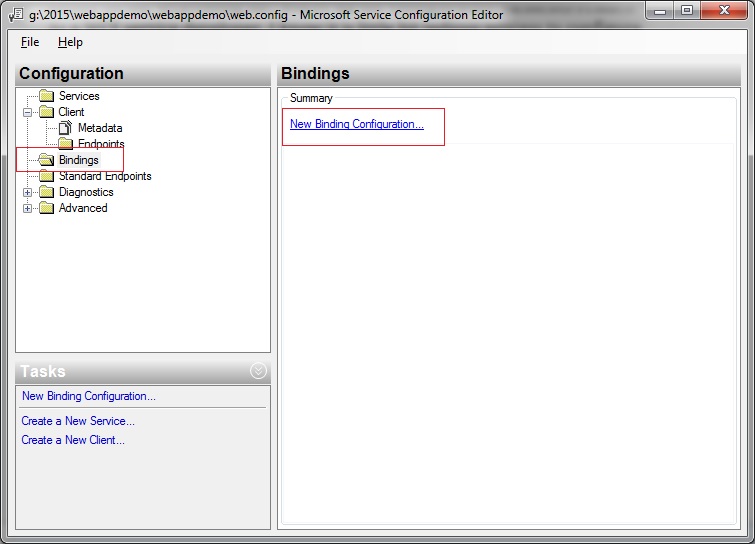Viewport: 755px width, 544px height.
Task: Select the Client tree label
Action: (x=71, y=112)
